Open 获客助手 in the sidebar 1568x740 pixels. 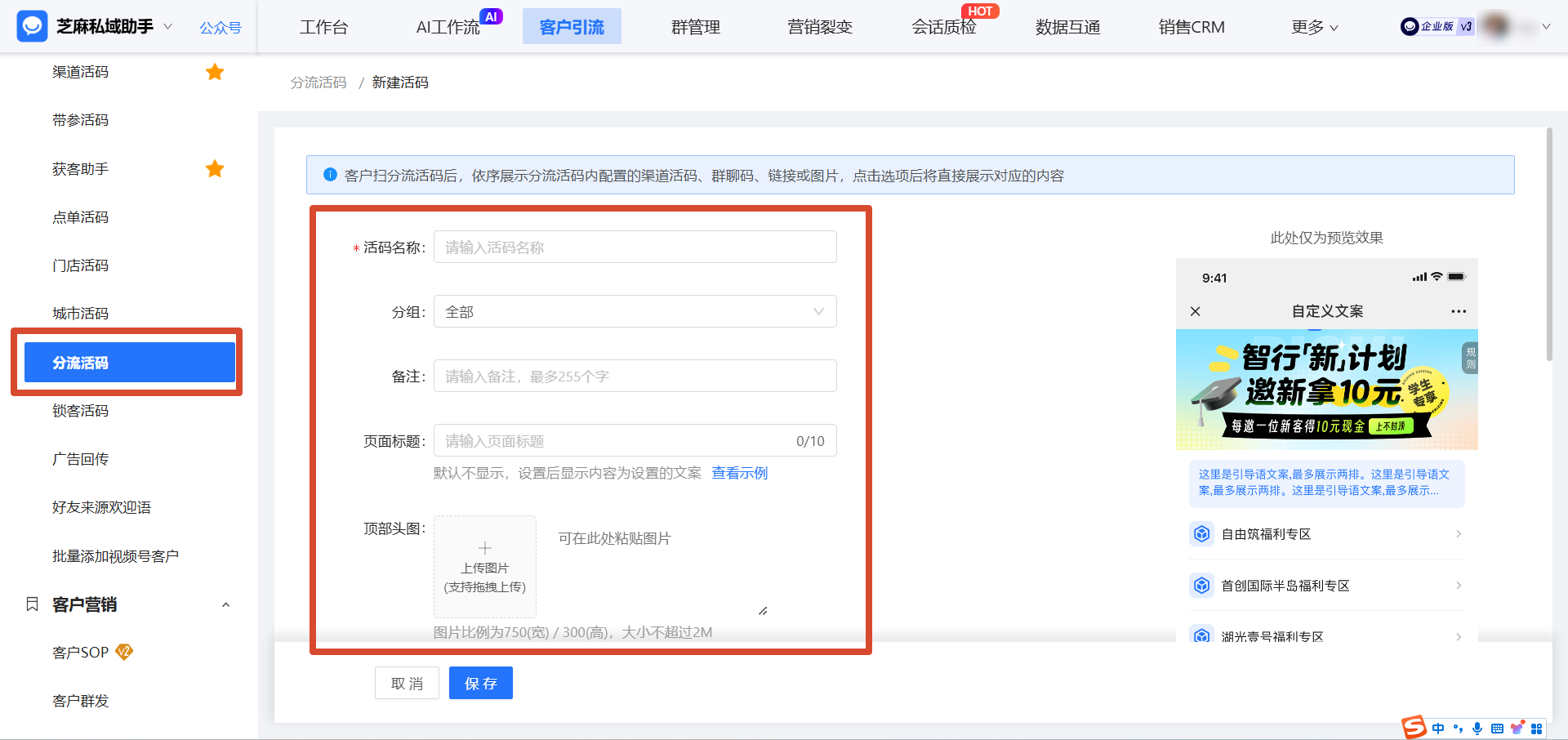tap(80, 169)
